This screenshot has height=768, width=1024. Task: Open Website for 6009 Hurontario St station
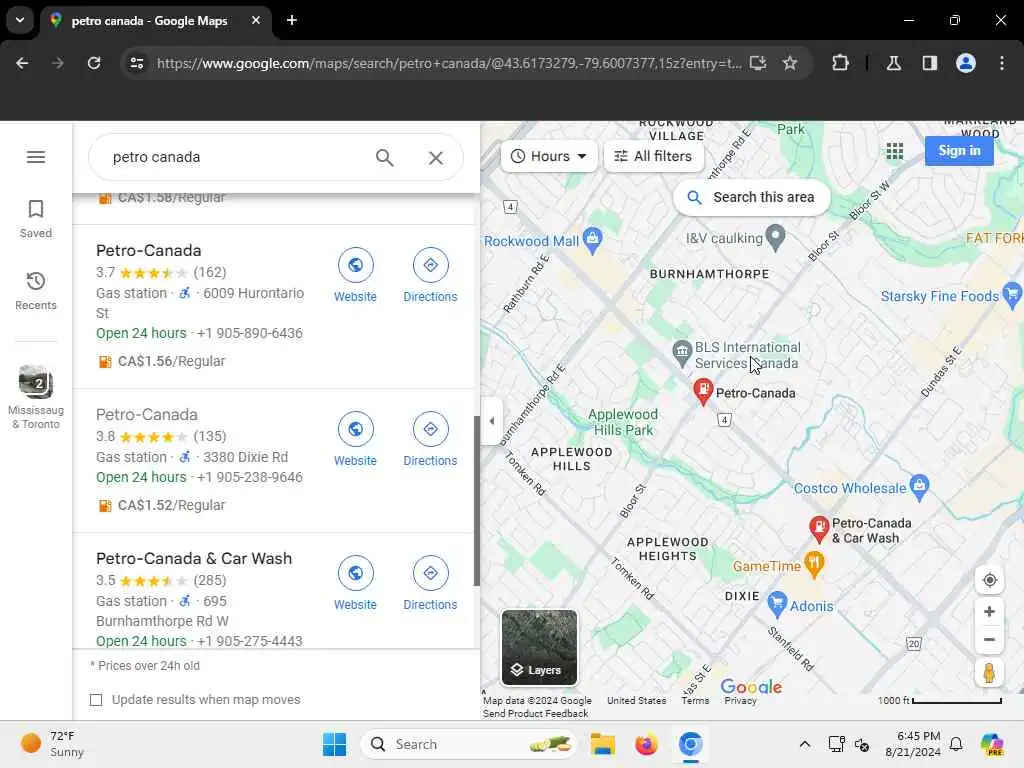355,275
